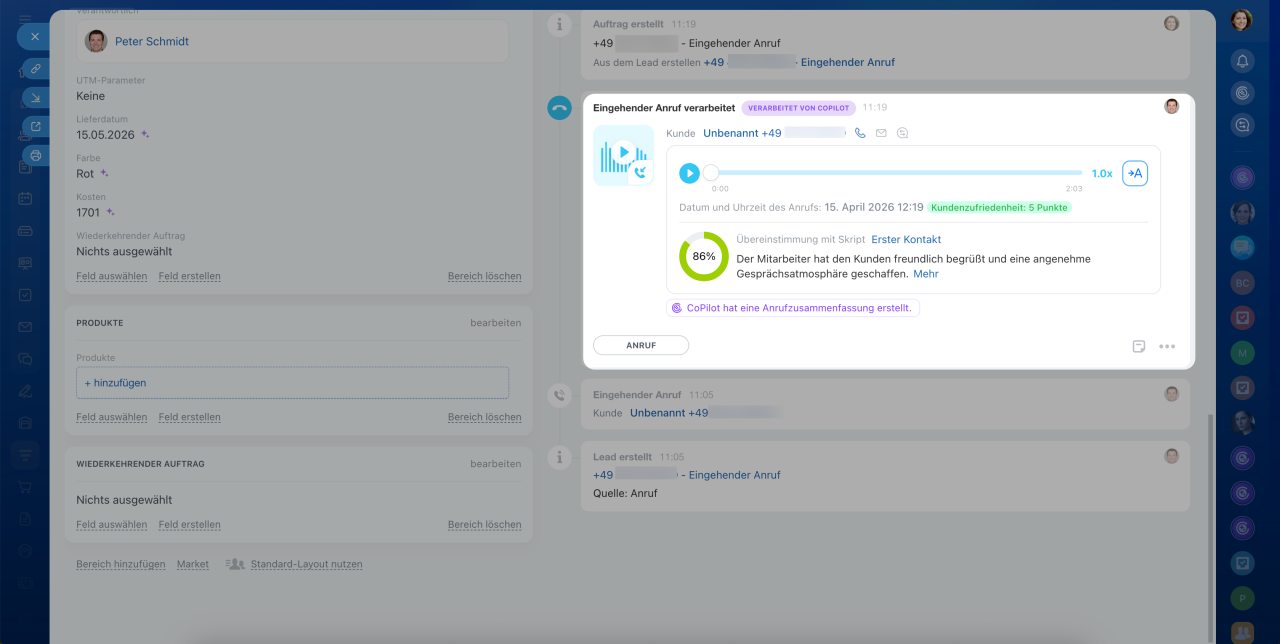Open notifications bell in right sidebar
This screenshot has height=644, width=1280.
coord(1242,61)
